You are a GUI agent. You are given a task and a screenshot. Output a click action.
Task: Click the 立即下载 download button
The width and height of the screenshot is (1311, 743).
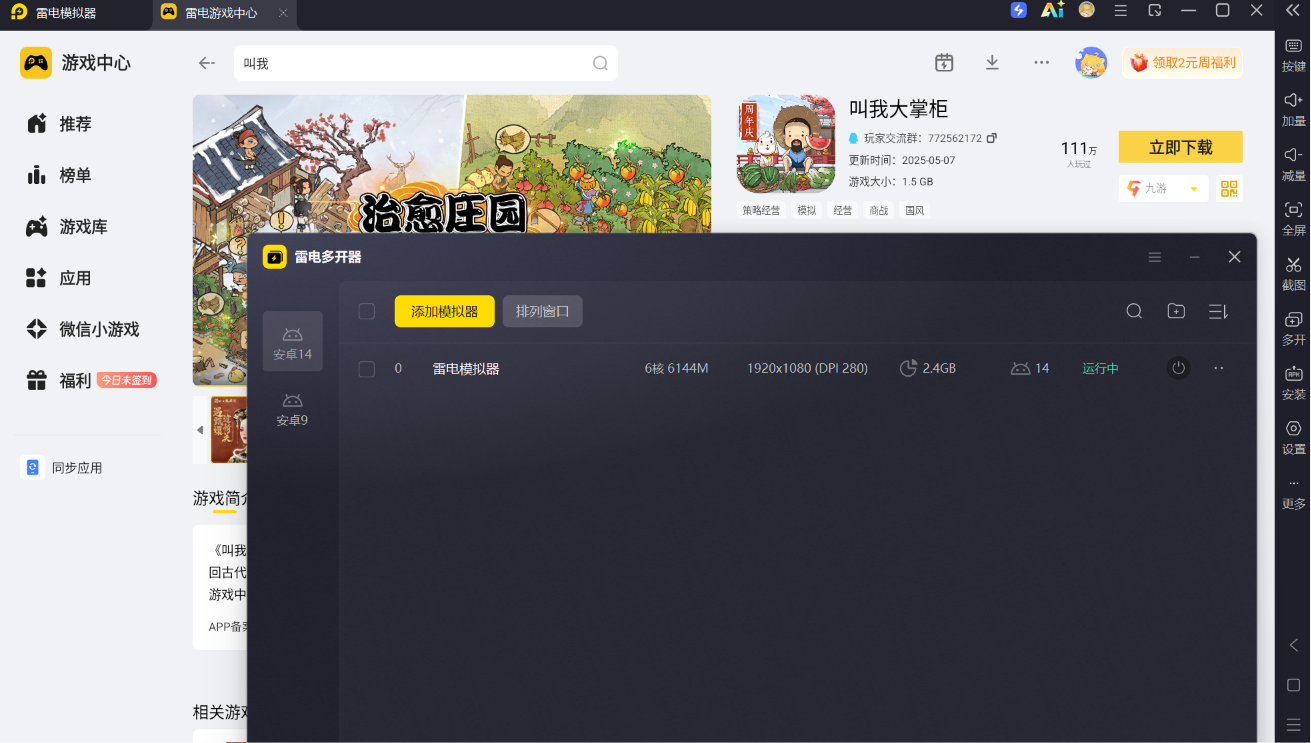tap(1180, 147)
